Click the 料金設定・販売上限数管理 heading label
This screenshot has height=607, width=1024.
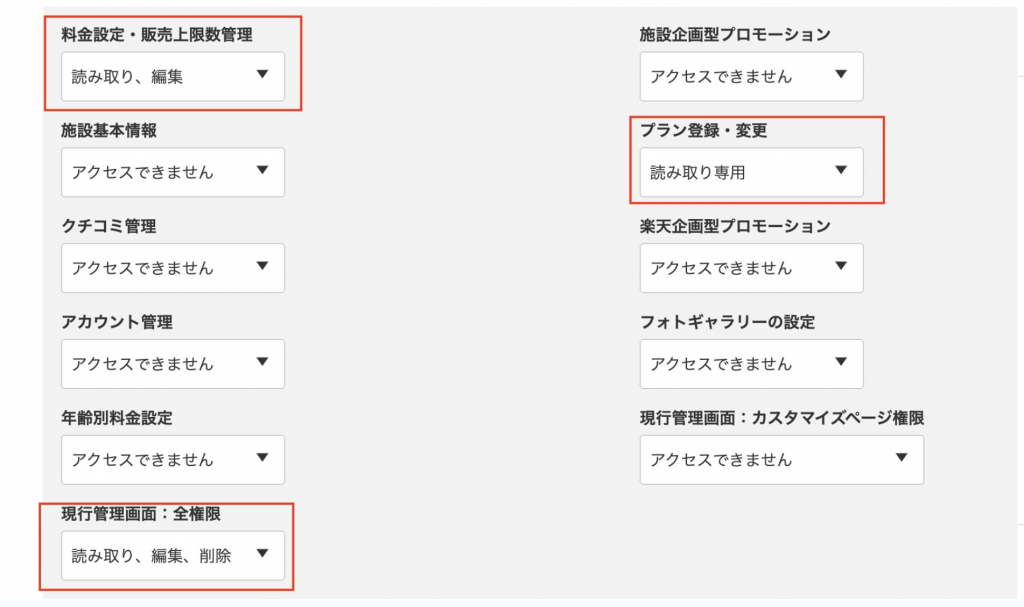click(x=156, y=35)
